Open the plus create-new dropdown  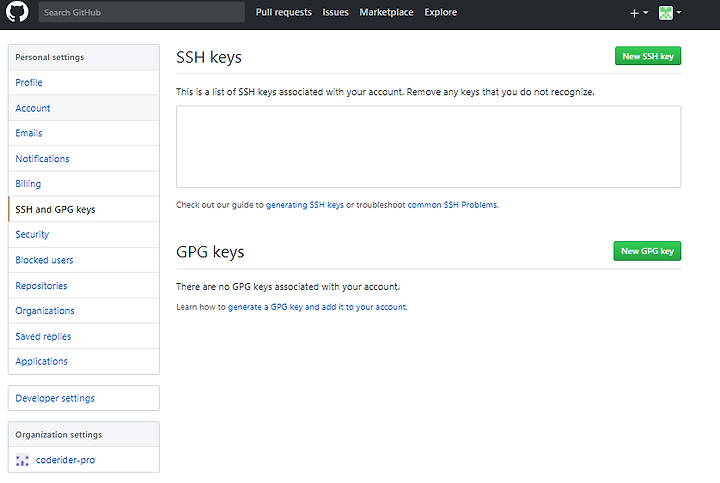[x=639, y=13]
